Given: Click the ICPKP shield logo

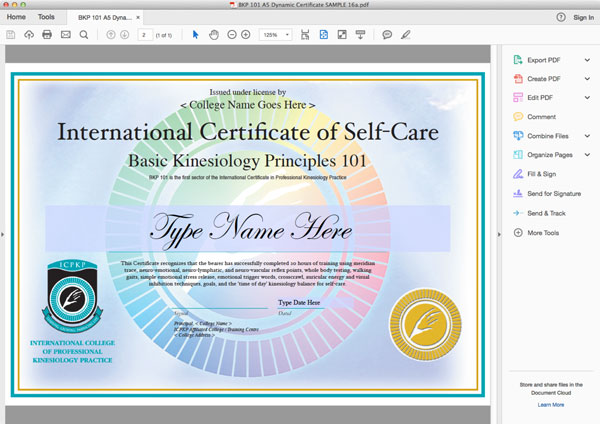Looking at the screenshot, I should [x=72, y=296].
